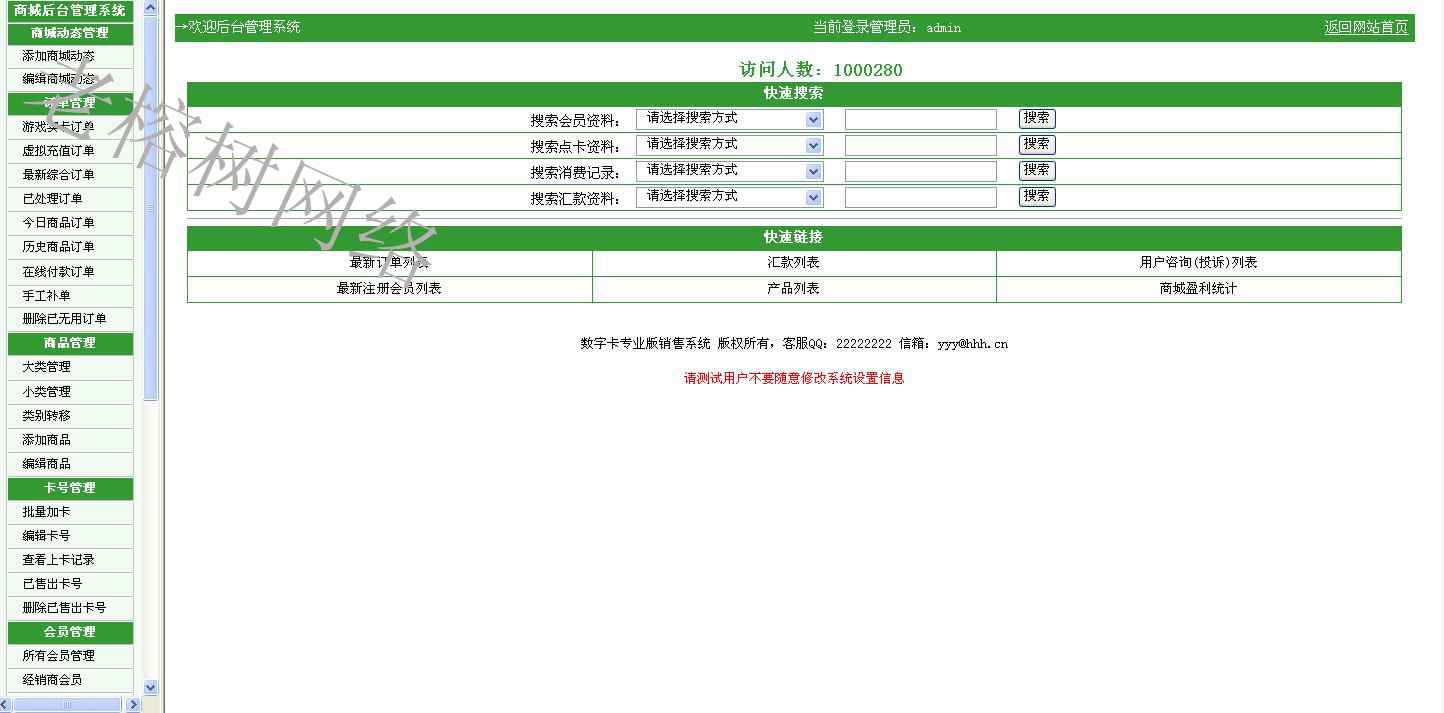Open 历史商品订单 sidebar link
Screen dimensions: 1444x713
click(59, 247)
